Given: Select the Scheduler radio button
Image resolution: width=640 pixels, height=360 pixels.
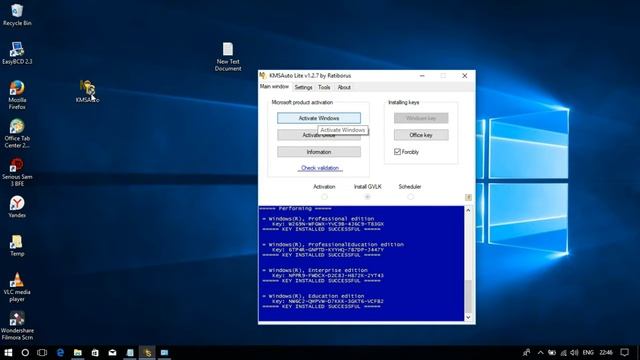Looking at the screenshot, I should pyautogui.click(x=410, y=197).
